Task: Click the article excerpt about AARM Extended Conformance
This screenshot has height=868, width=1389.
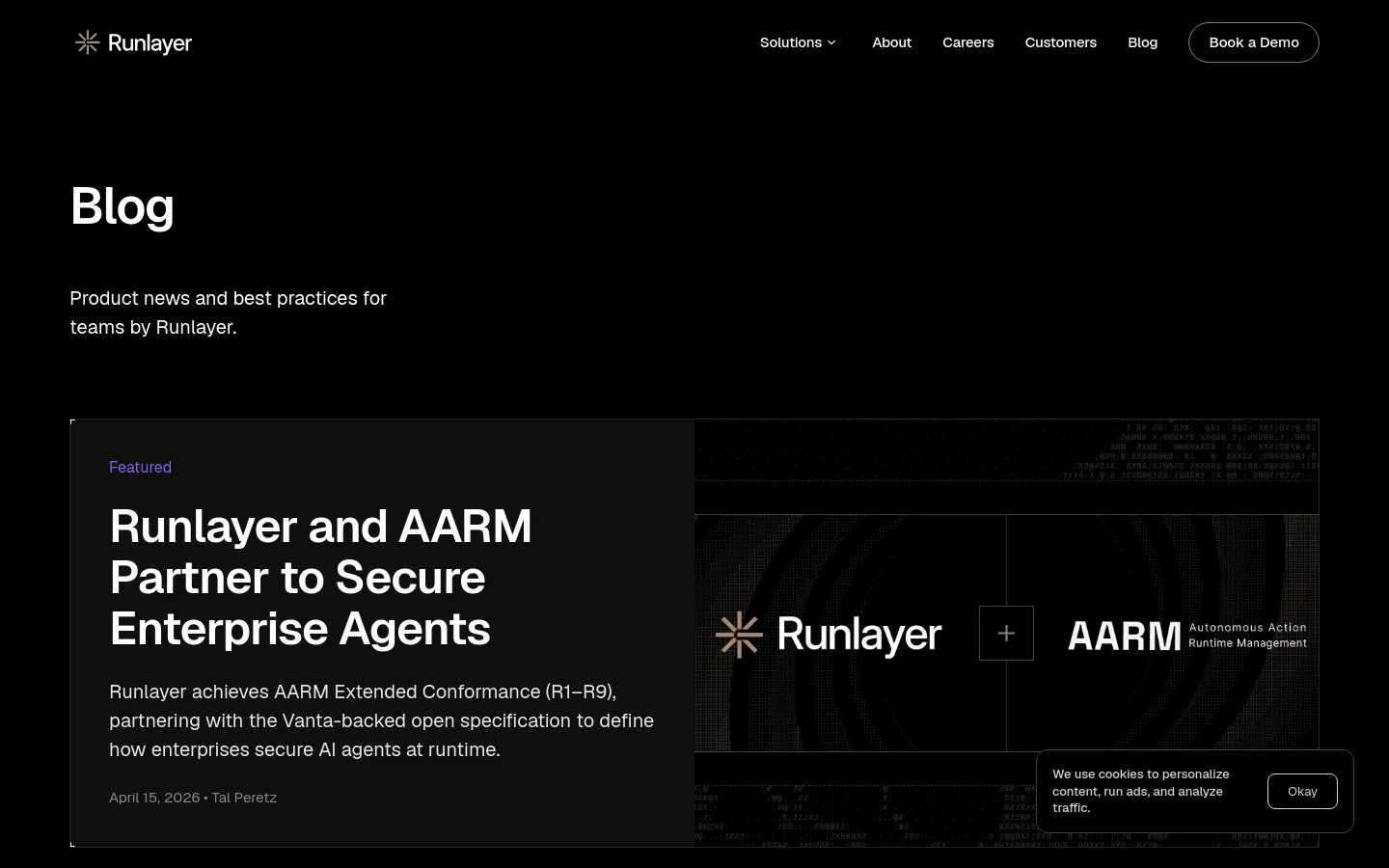Action: tap(381, 720)
